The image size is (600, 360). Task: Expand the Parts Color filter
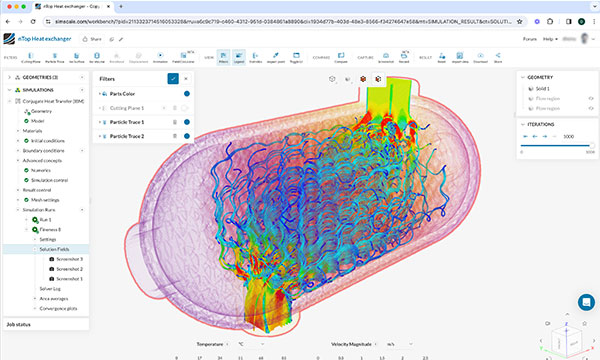click(x=100, y=94)
